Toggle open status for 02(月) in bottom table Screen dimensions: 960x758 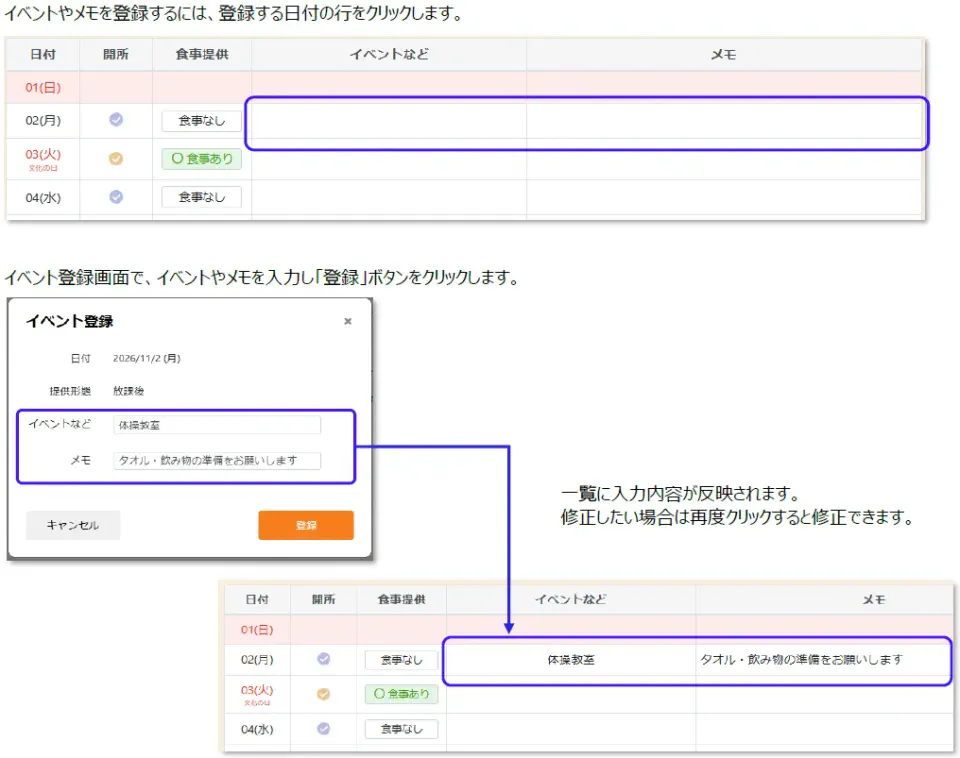click(323, 659)
